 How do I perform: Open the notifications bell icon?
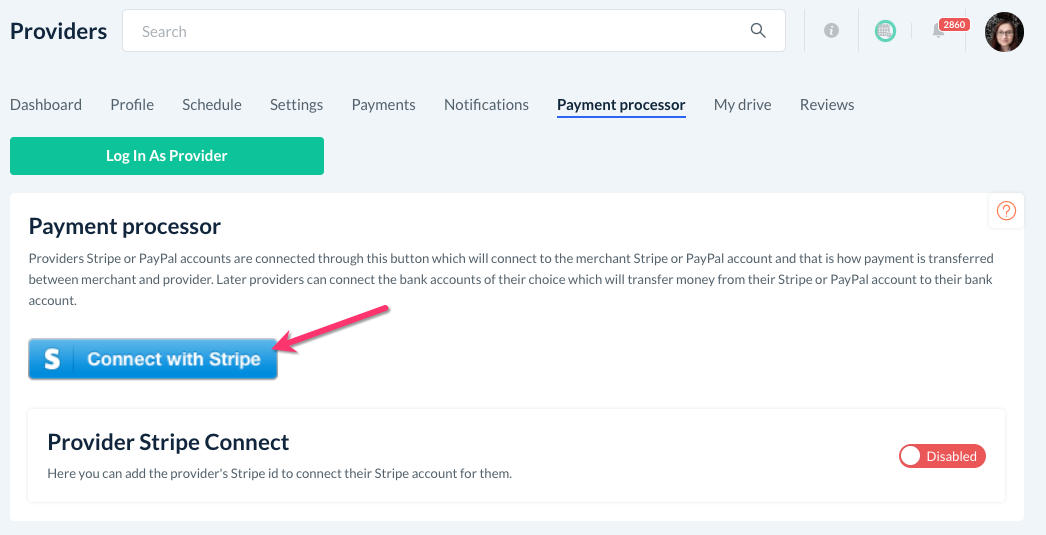[x=938, y=31]
